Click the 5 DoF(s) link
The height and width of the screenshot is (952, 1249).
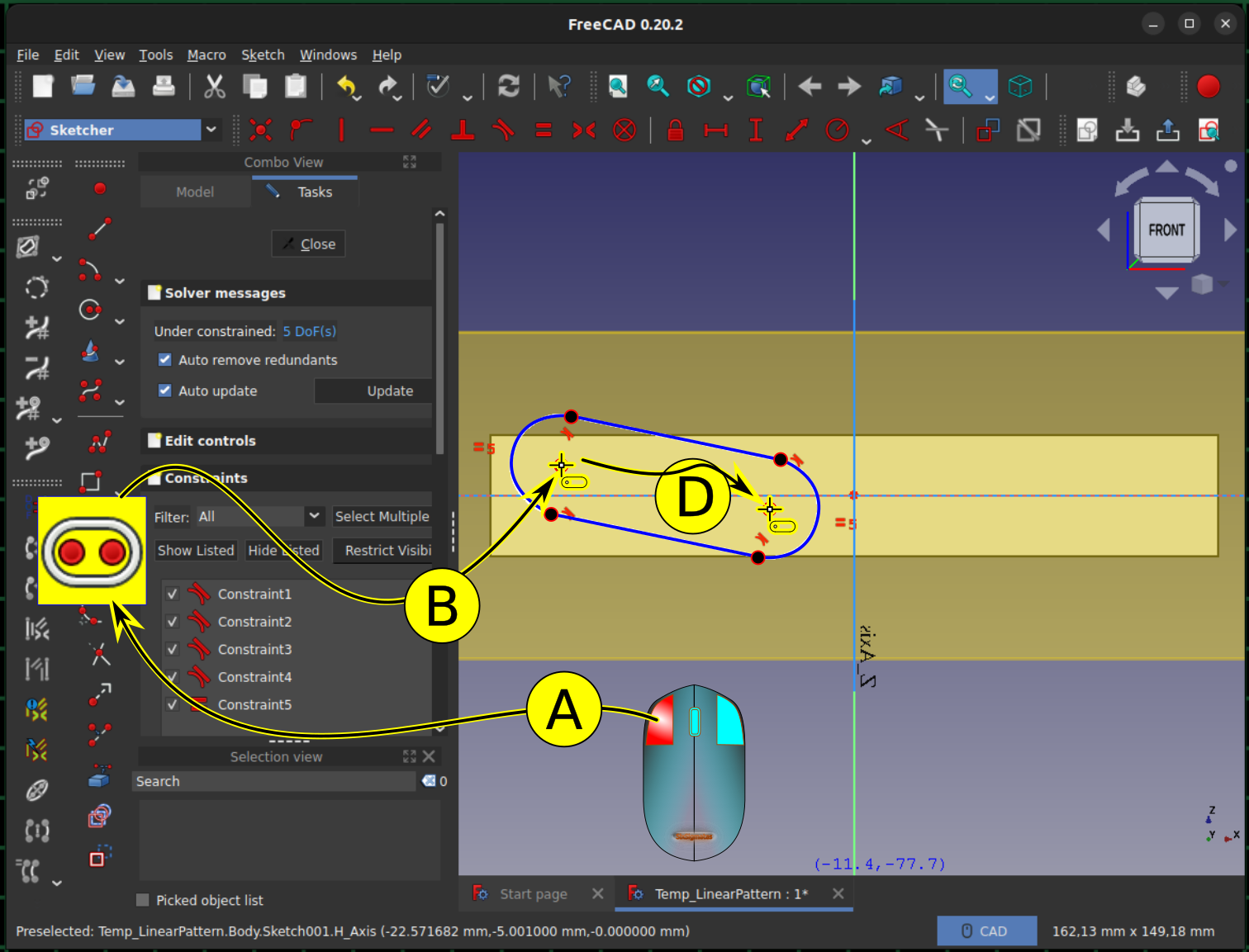(309, 331)
